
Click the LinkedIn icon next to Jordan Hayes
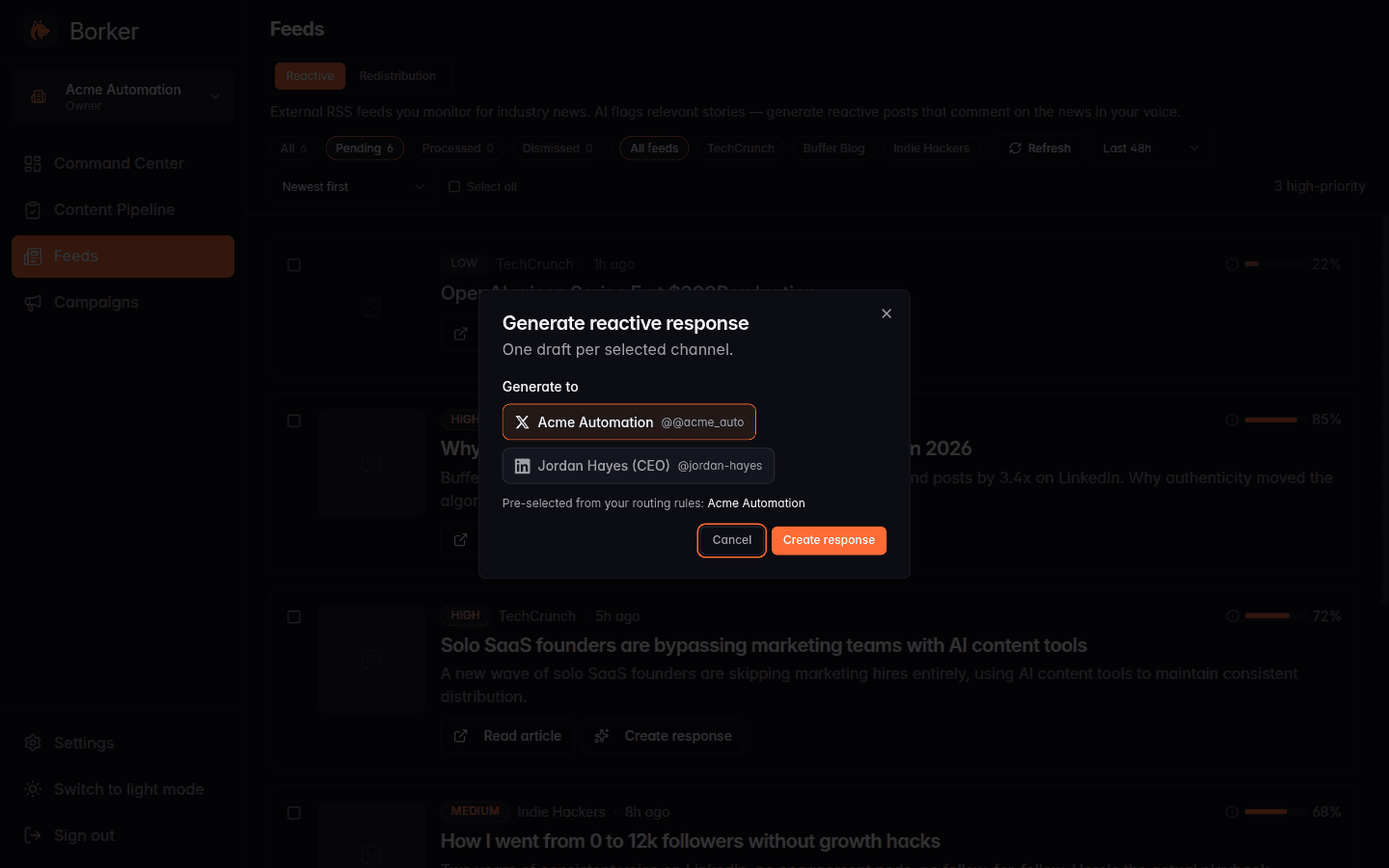522,466
